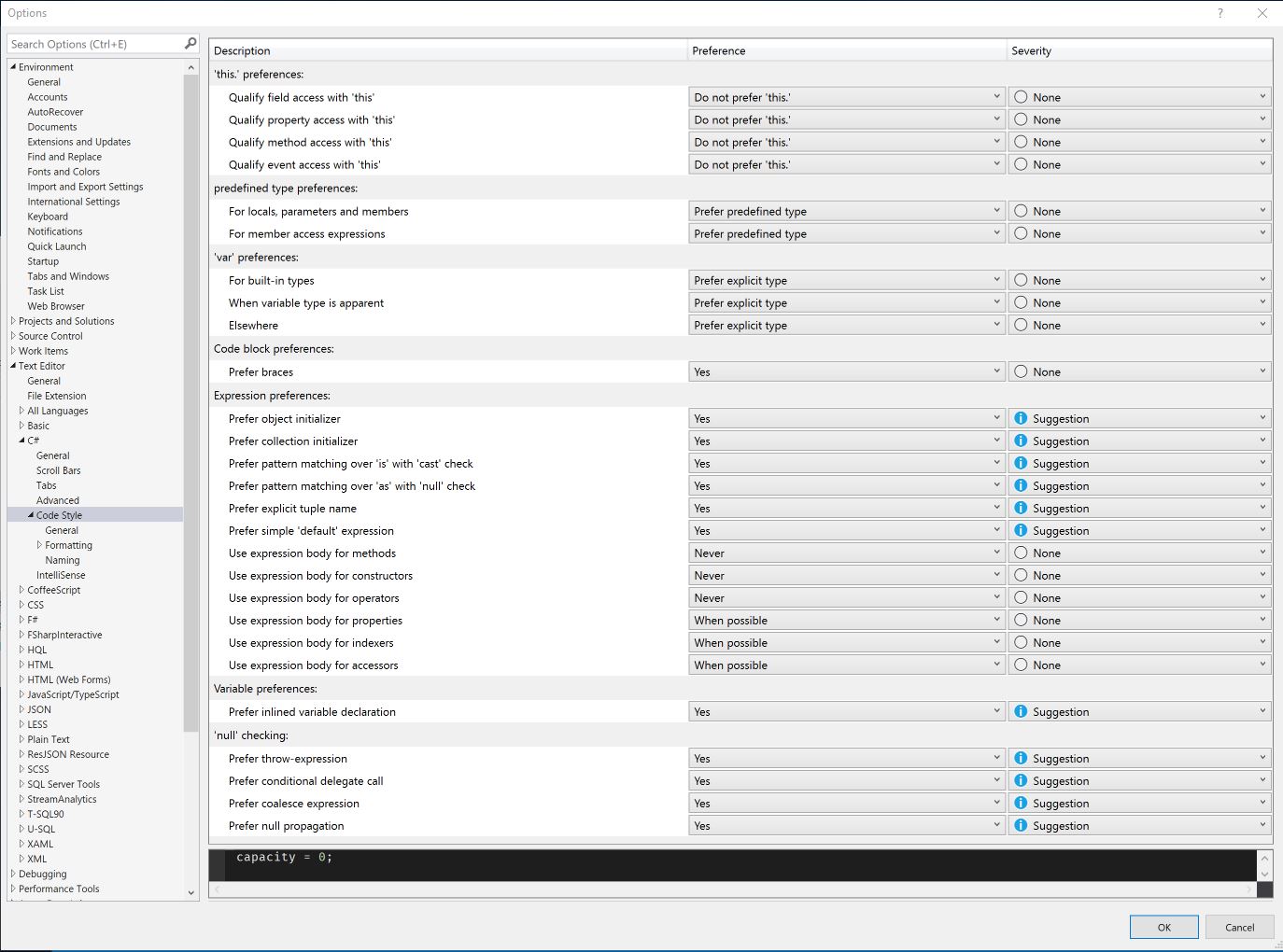
Task: Select Naming under Code Style
Action: point(63,560)
